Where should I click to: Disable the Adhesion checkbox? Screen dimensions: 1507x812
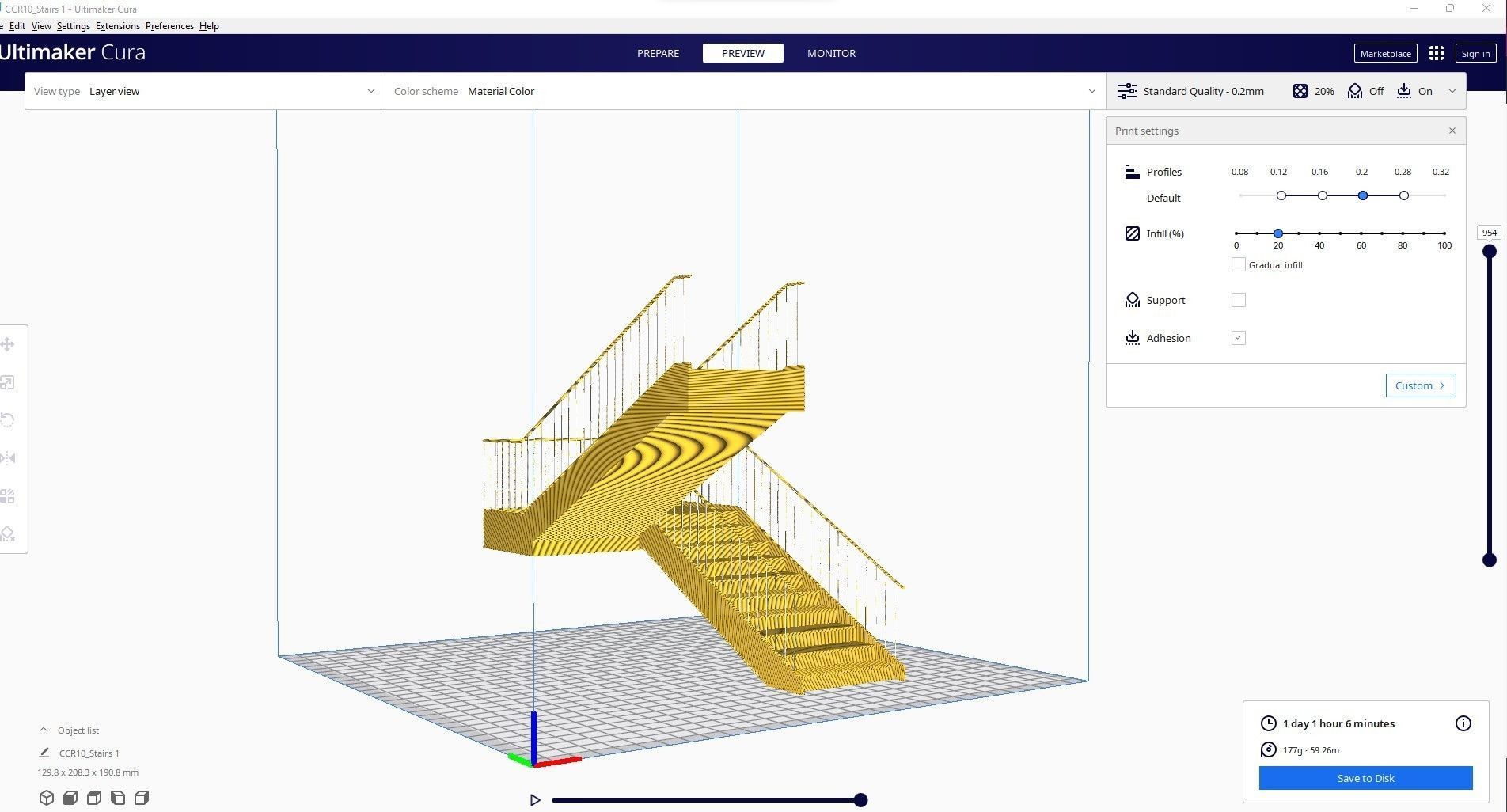click(1239, 338)
